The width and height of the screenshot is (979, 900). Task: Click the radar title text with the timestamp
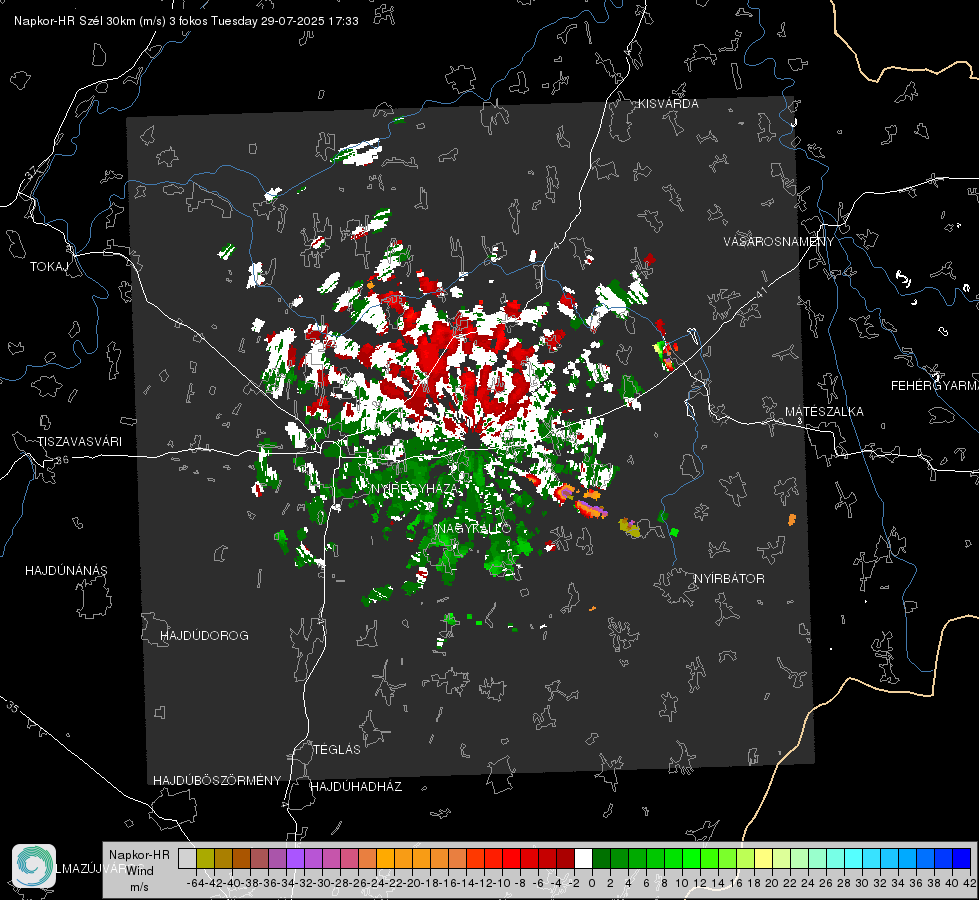pos(186,21)
